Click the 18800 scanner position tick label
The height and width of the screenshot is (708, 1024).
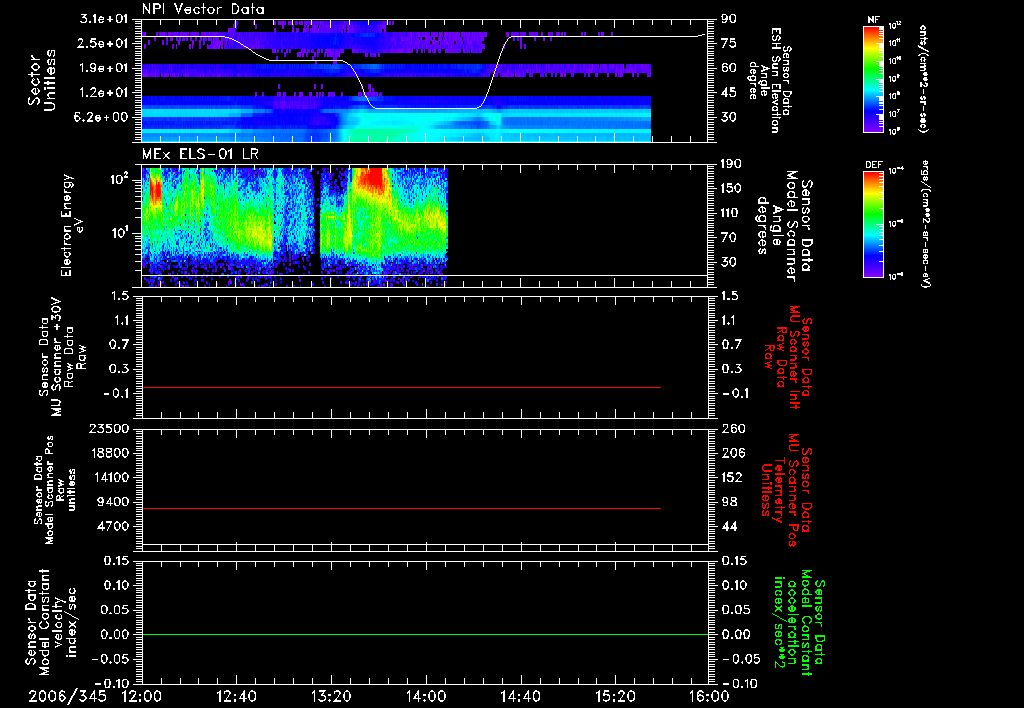point(109,453)
